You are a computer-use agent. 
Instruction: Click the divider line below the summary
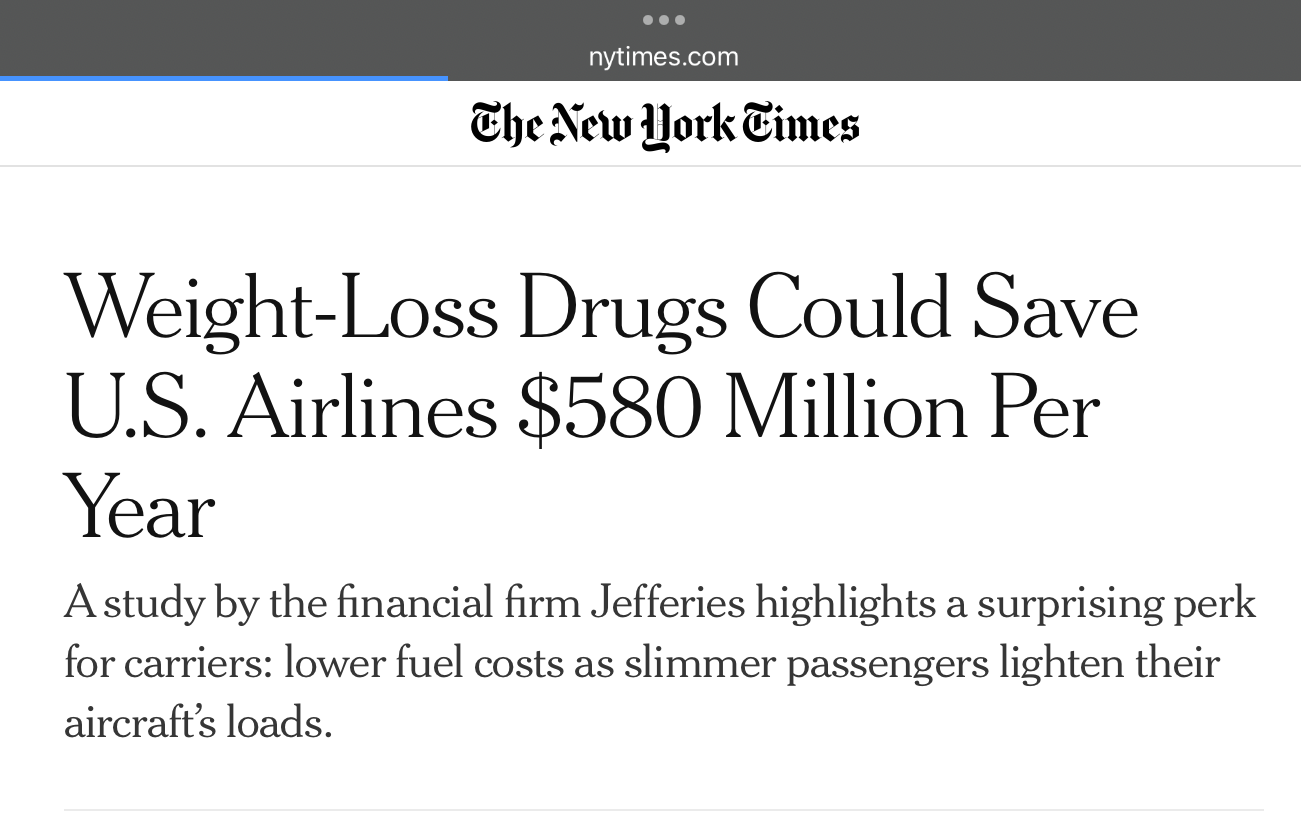coord(664,809)
